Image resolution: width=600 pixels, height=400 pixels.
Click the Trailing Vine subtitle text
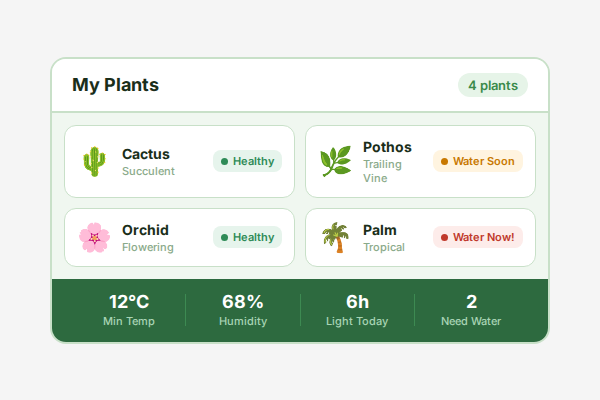[x=382, y=171]
